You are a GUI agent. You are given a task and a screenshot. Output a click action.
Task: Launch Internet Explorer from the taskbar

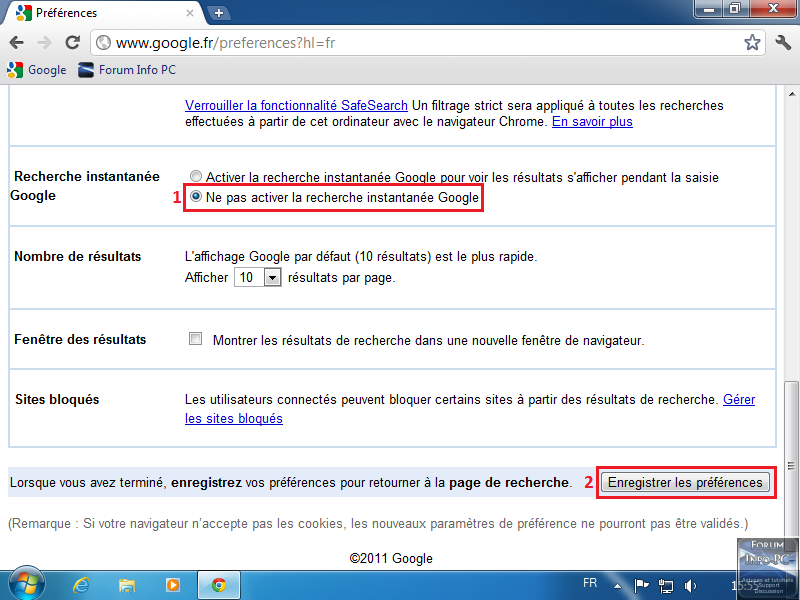(81, 585)
